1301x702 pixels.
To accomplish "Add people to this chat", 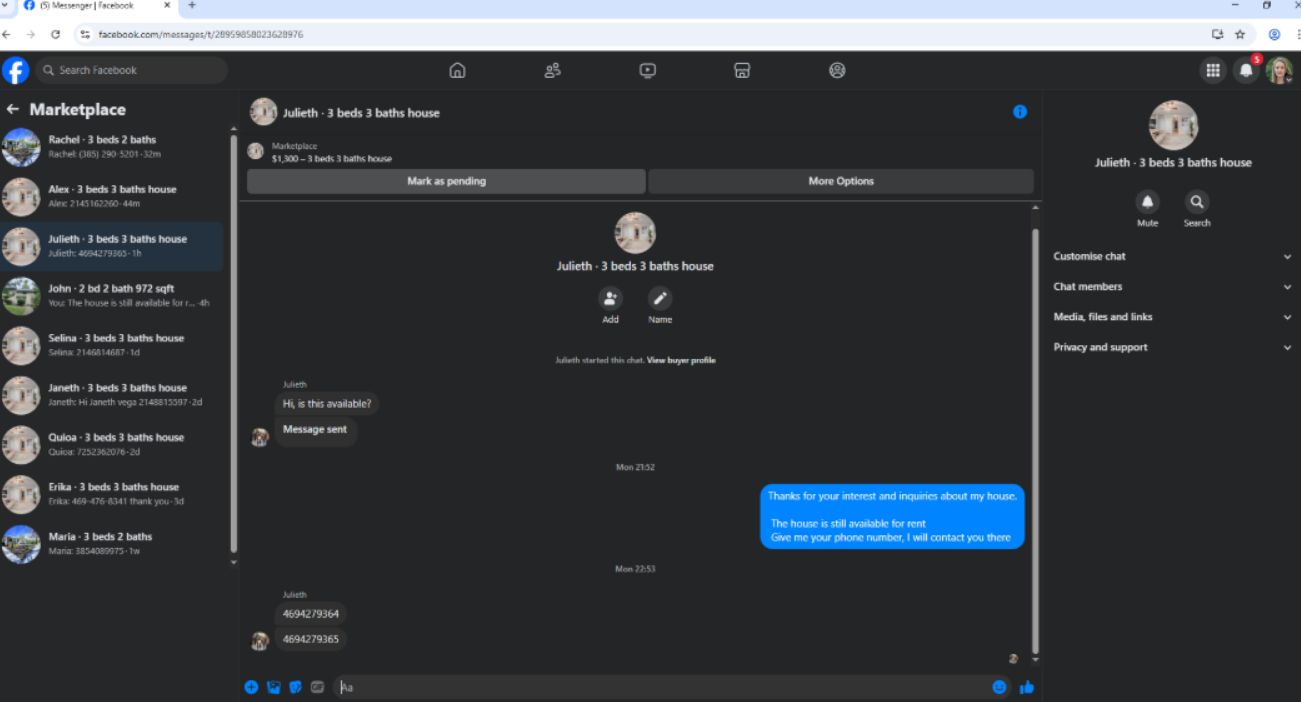I will (x=610, y=298).
